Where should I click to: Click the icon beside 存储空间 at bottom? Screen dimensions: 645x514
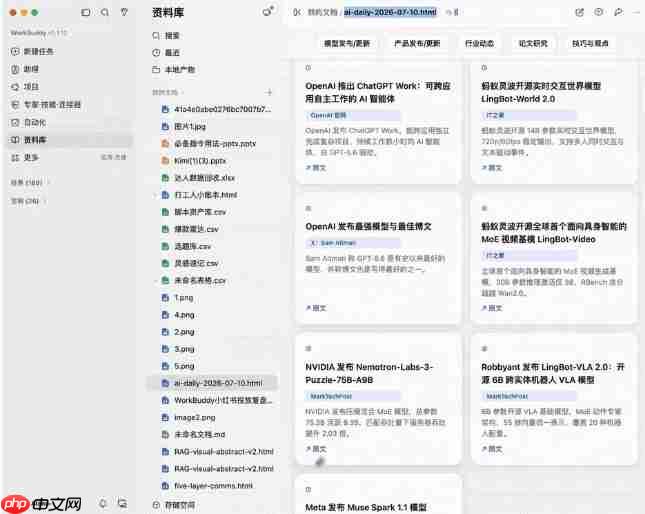156,505
